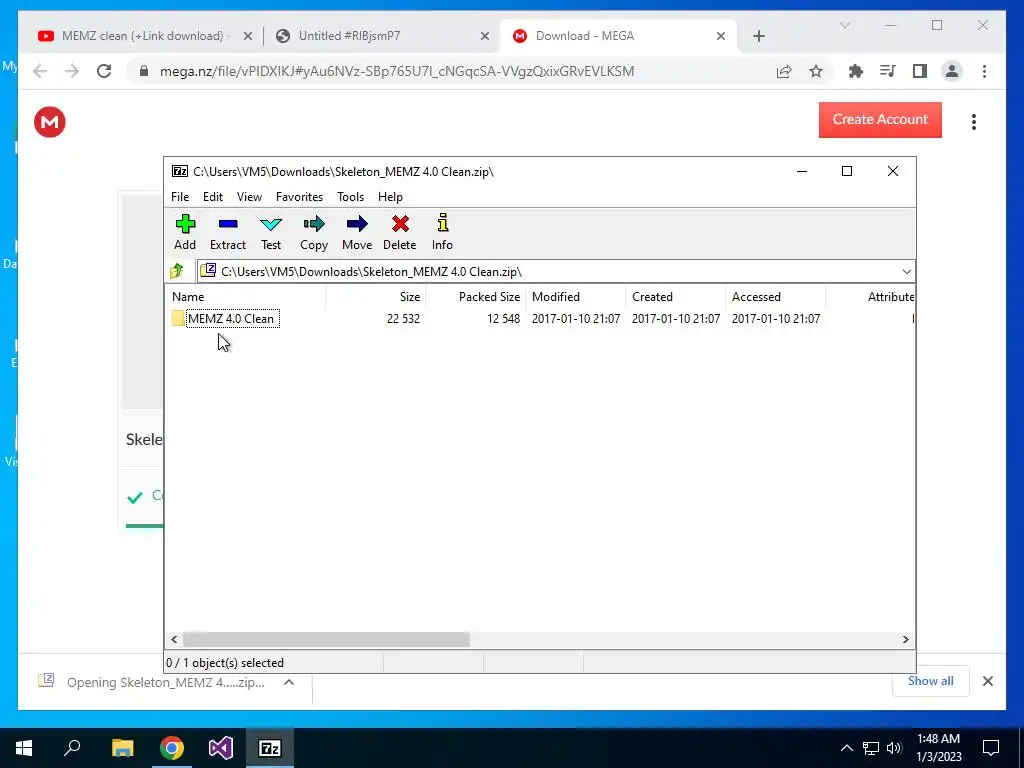
Task: Open the Favorites menu in 7-Zip
Action: (299, 197)
